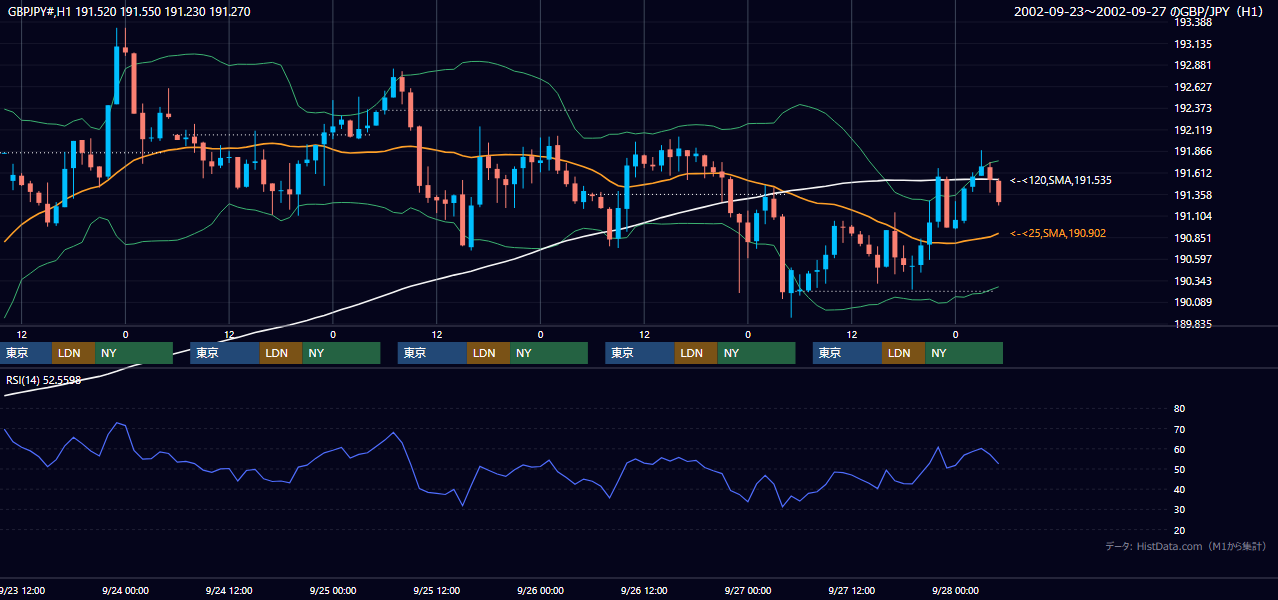This screenshot has width=1278, height=600.
Task: Click the 25 SMA 190.902 indicator label
Action: [x=1058, y=233]
